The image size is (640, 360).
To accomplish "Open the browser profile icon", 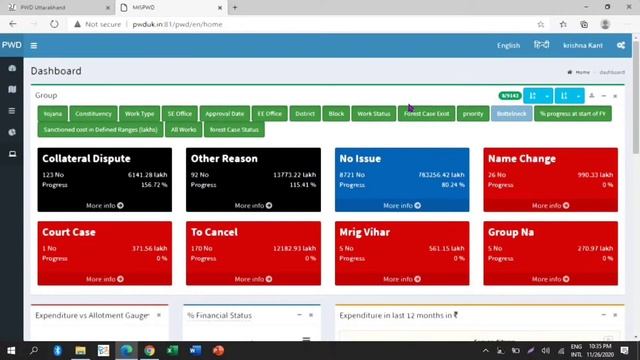I will [605, 24].
